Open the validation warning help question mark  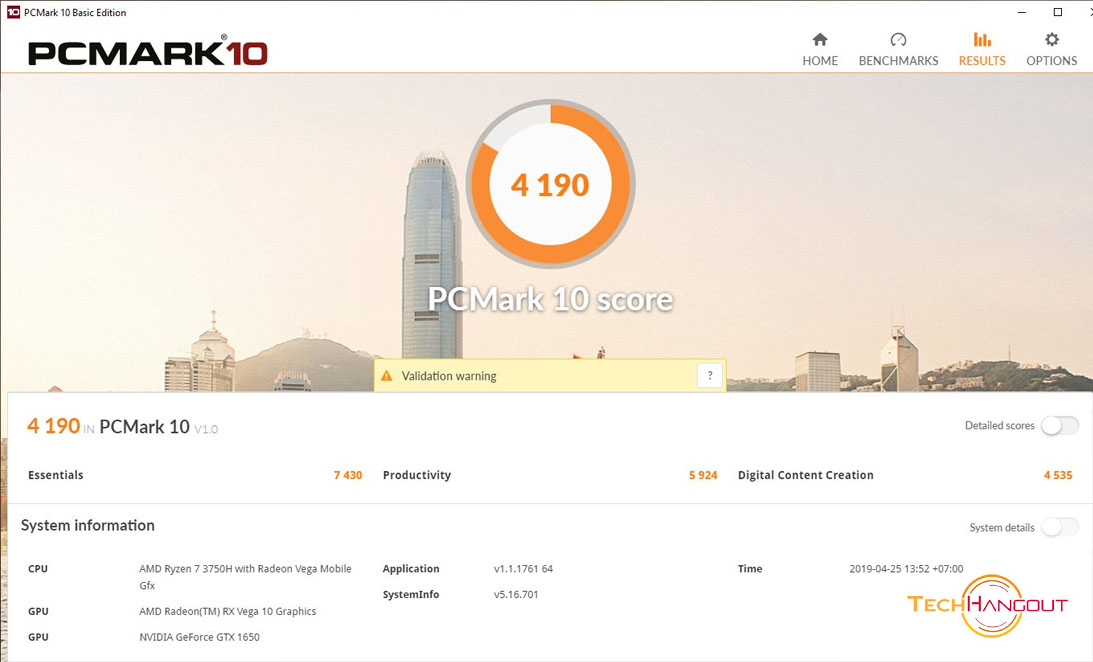(710, 376)
